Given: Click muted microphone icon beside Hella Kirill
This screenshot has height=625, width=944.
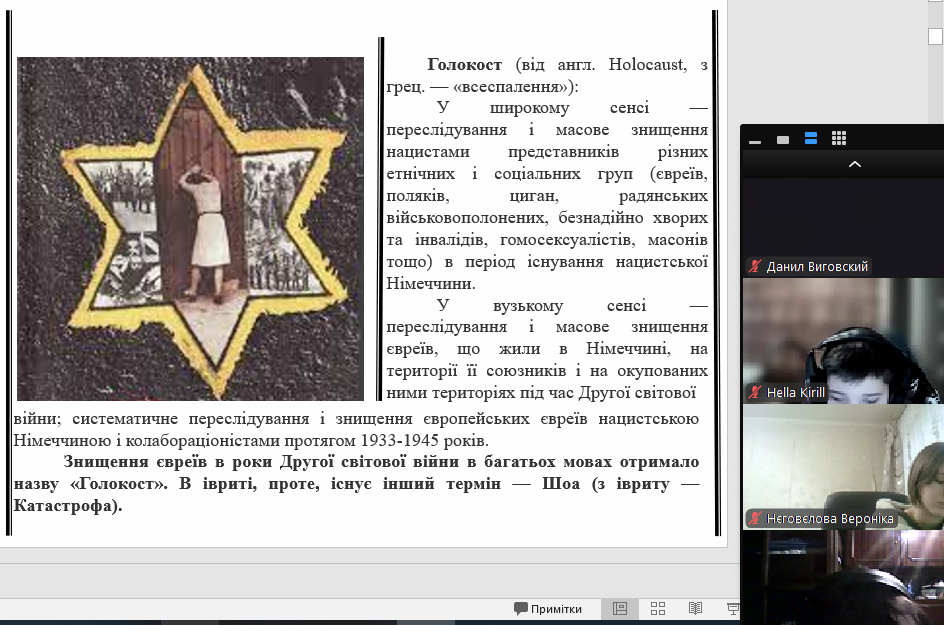Looking at the screenshot, I should pos(755,393).
